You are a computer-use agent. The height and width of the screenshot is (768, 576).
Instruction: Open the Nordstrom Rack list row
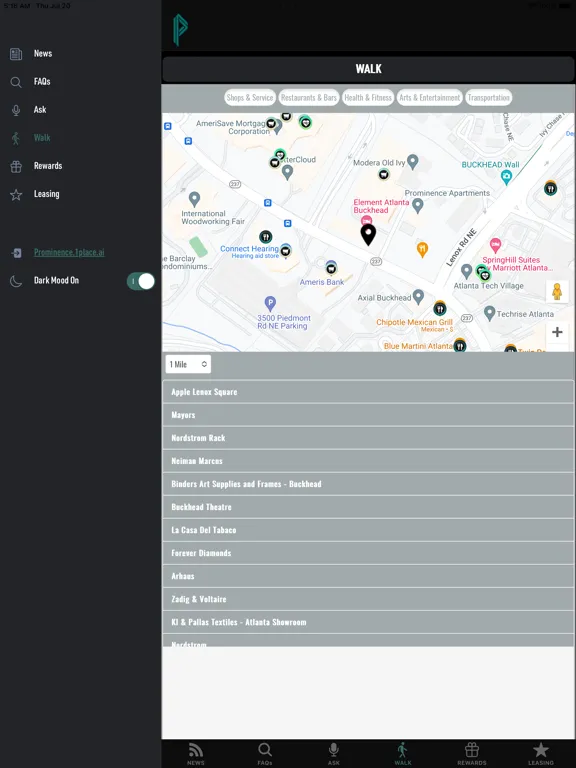coord(368,438)
